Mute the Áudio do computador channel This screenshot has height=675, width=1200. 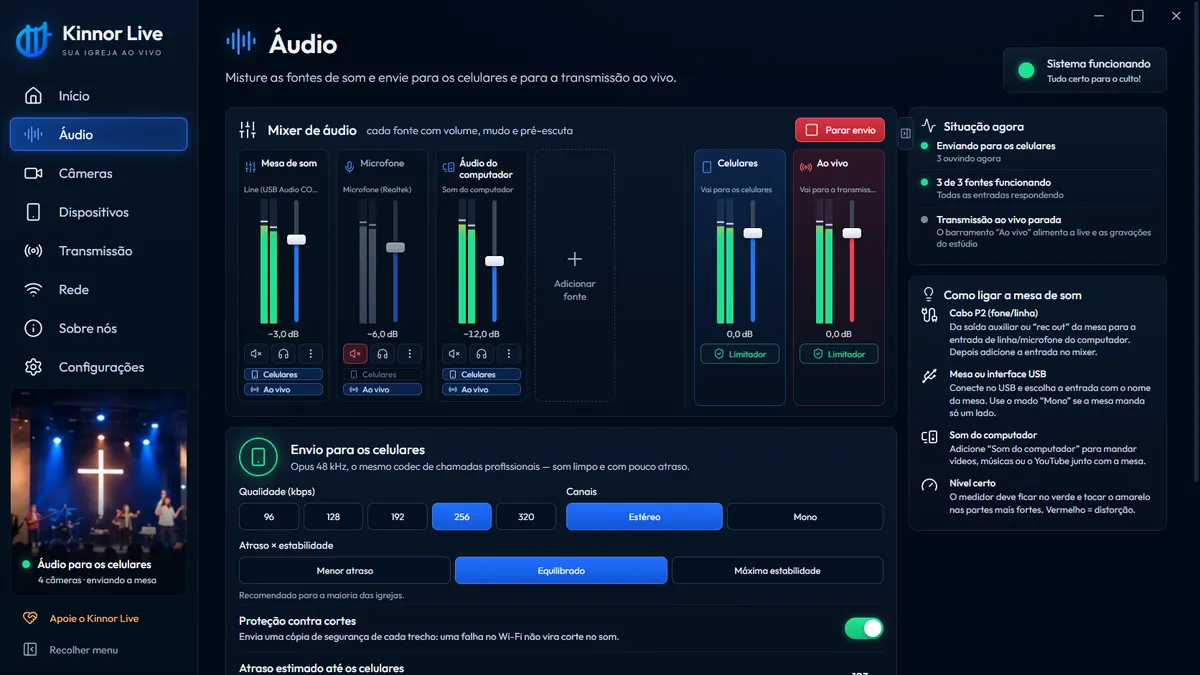(454, 353)
